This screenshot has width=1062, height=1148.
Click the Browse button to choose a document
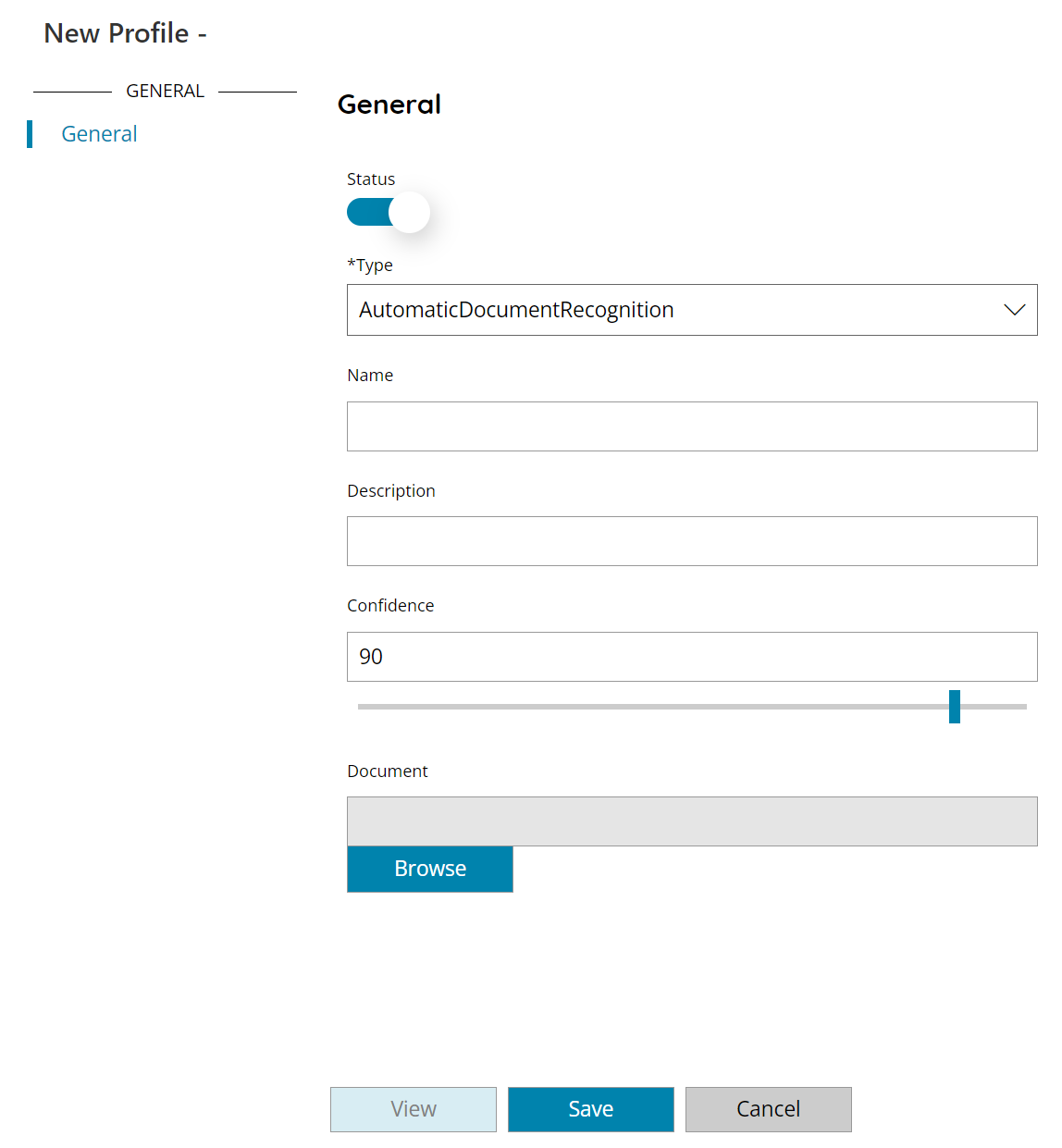429,869
